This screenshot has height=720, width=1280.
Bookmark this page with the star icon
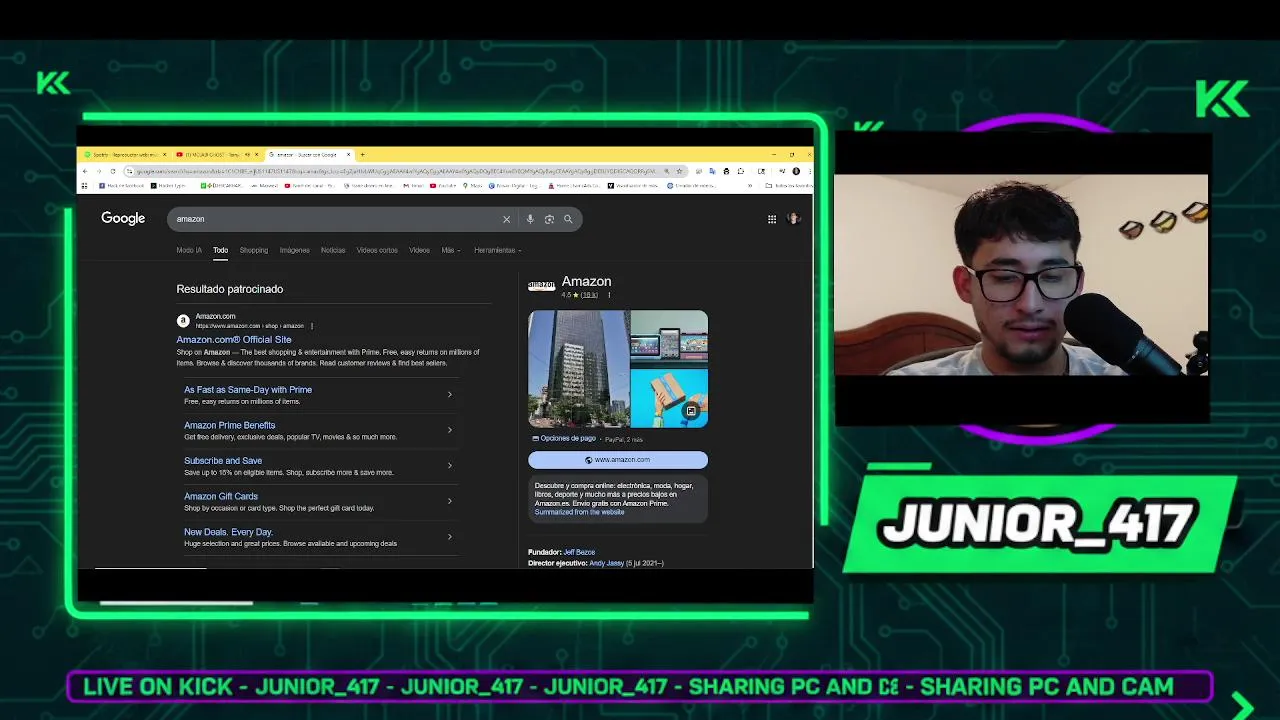tap(679, 171)
